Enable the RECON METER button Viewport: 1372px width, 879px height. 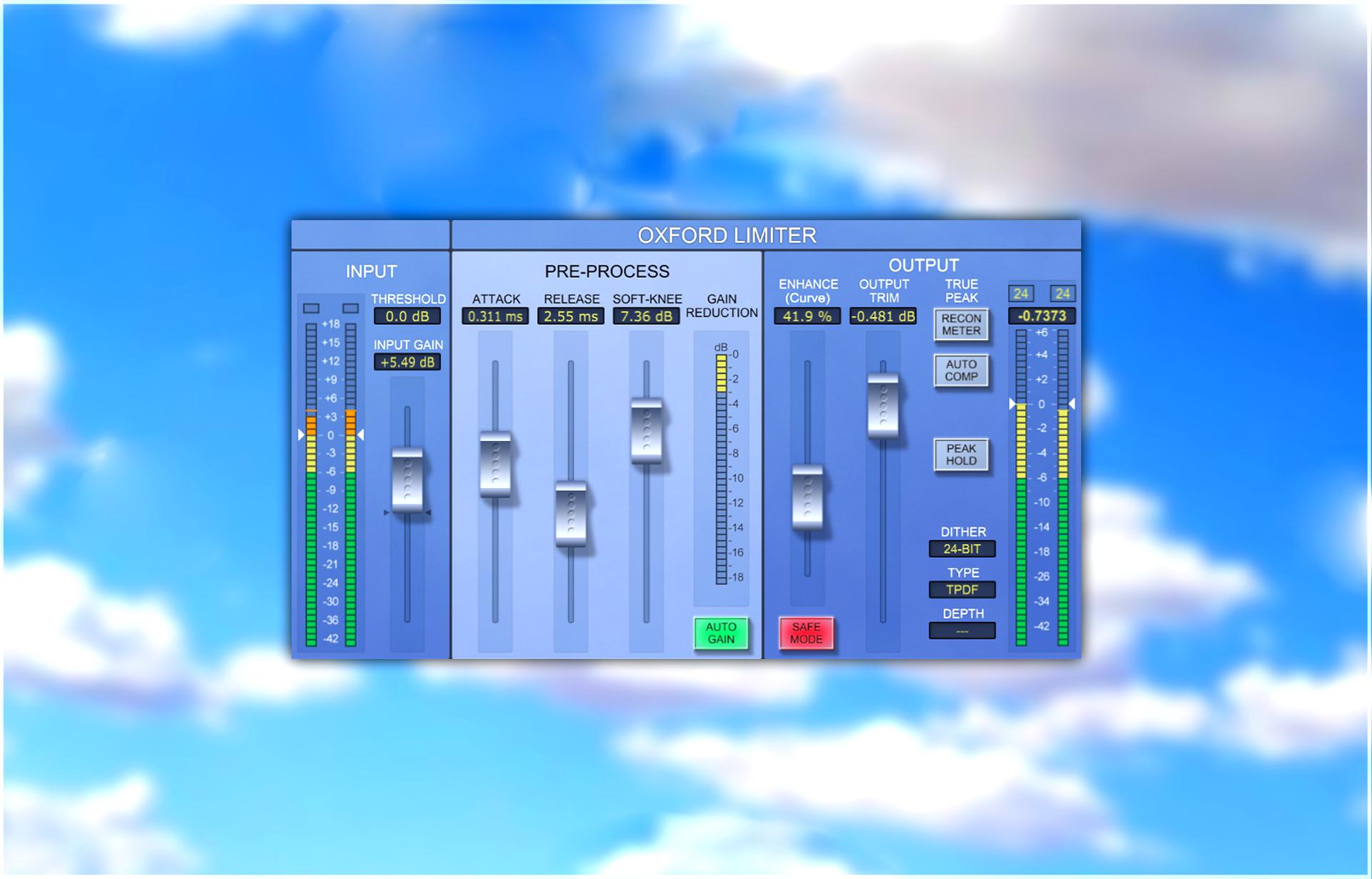coord(961,324)
